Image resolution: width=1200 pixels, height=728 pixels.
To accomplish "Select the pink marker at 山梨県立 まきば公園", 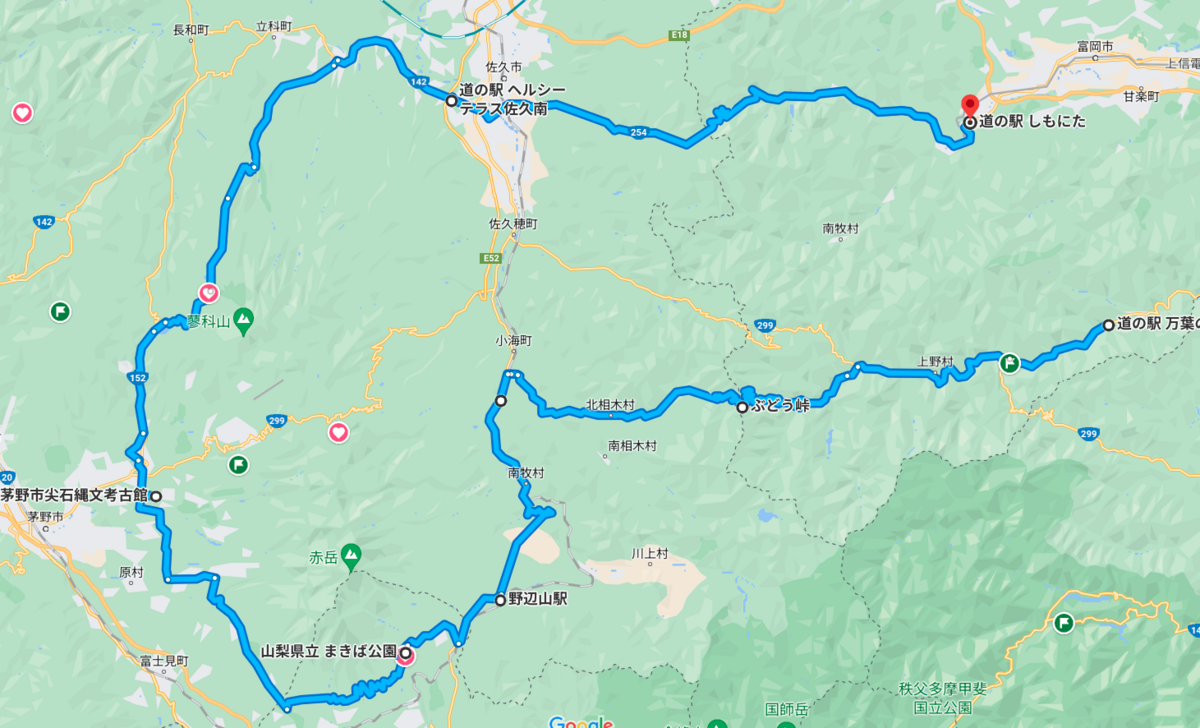I will click(x=405, y=656).
